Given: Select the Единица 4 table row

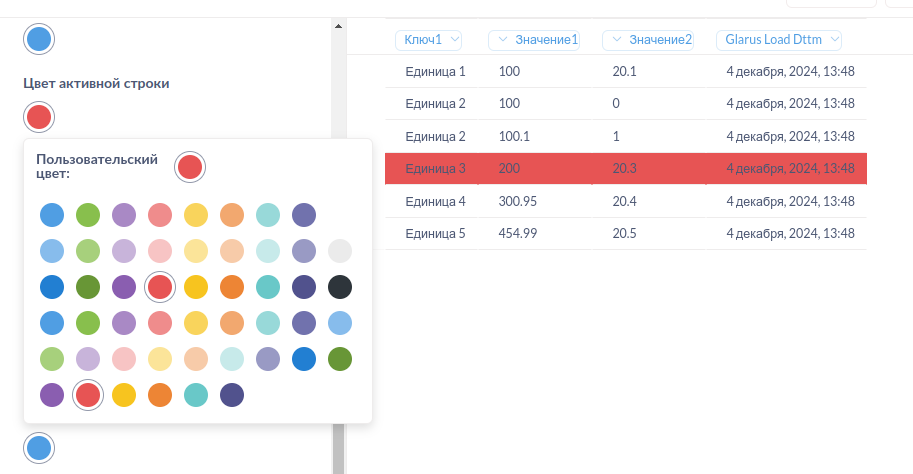Looking at the screenshot, I should pos(625,202).
